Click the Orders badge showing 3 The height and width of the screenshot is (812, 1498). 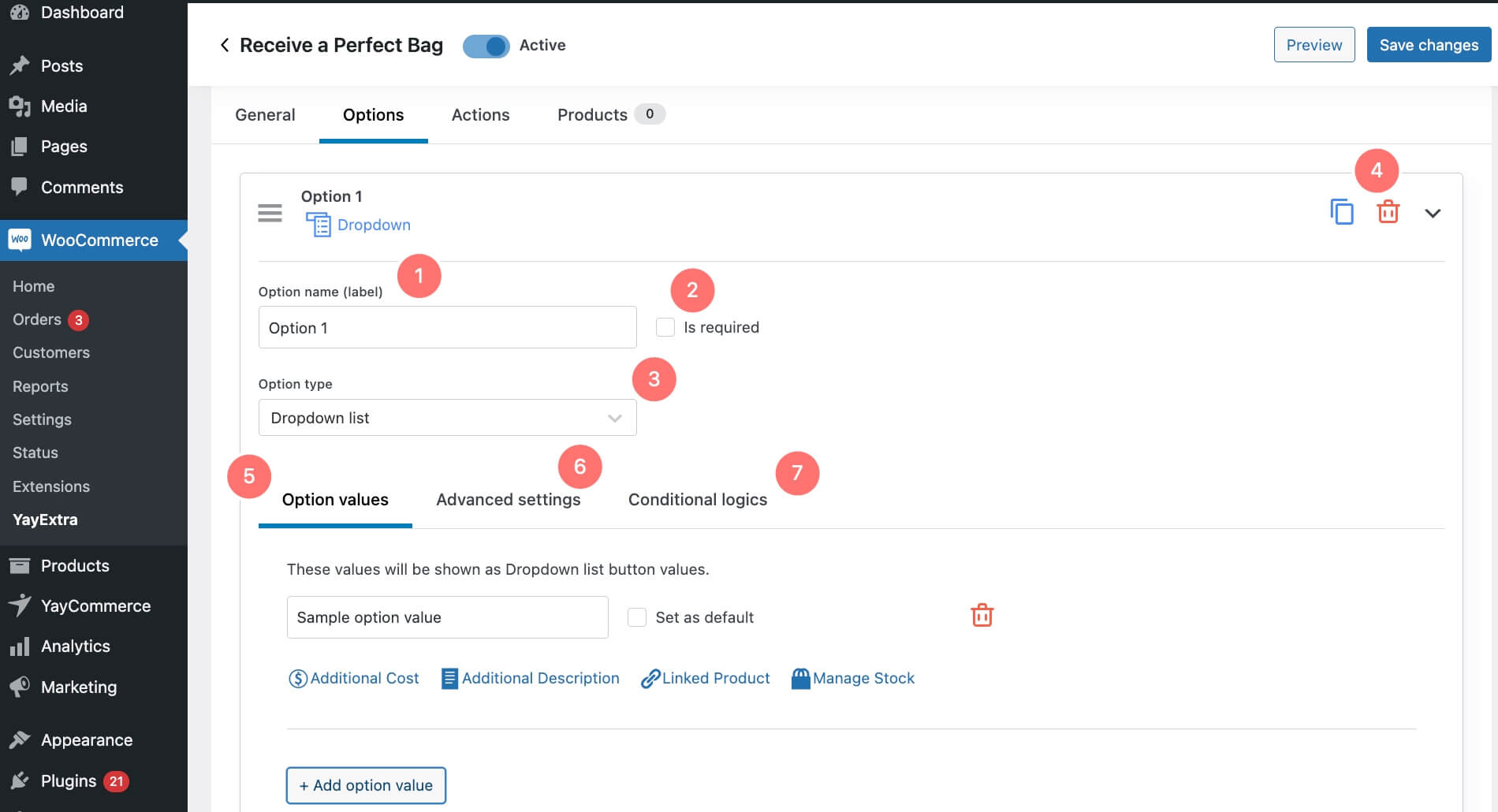(80, 319)
